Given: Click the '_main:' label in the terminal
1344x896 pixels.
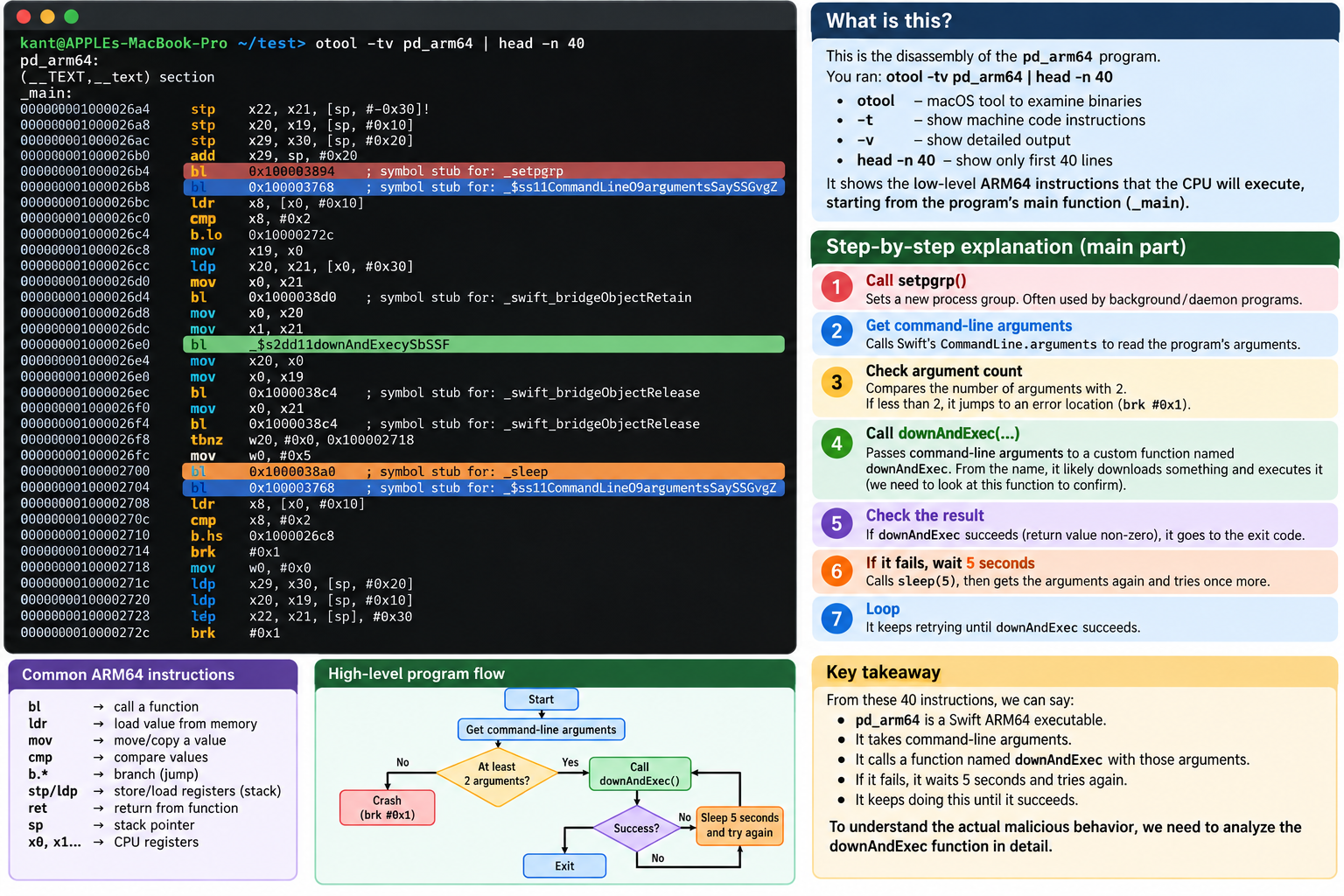Looking at the screenshot, I should [46, 93].
